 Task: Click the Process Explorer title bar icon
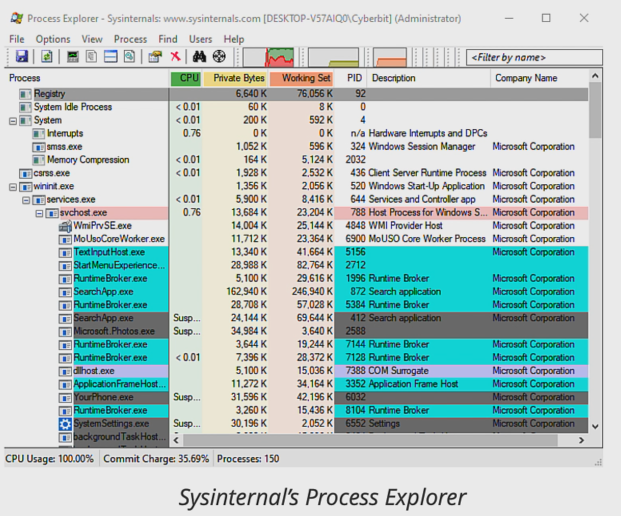17,18
